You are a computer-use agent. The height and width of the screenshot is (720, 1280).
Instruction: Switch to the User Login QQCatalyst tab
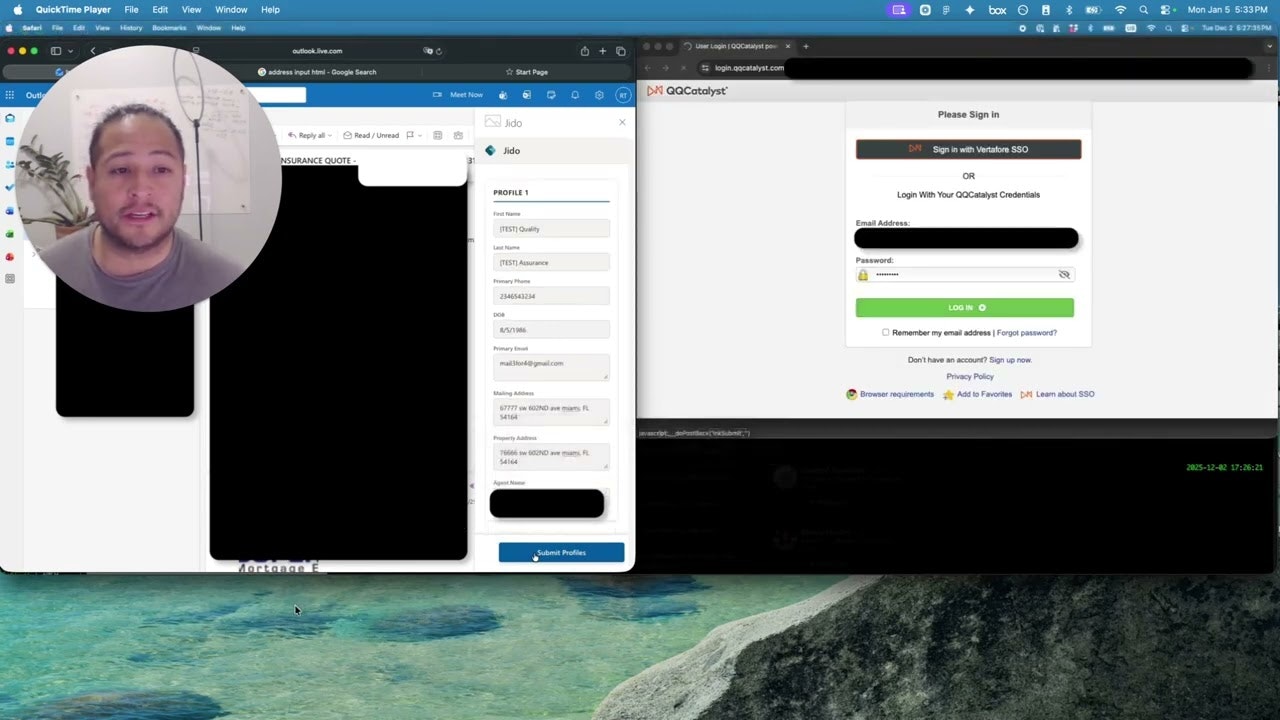click(736, 46)
